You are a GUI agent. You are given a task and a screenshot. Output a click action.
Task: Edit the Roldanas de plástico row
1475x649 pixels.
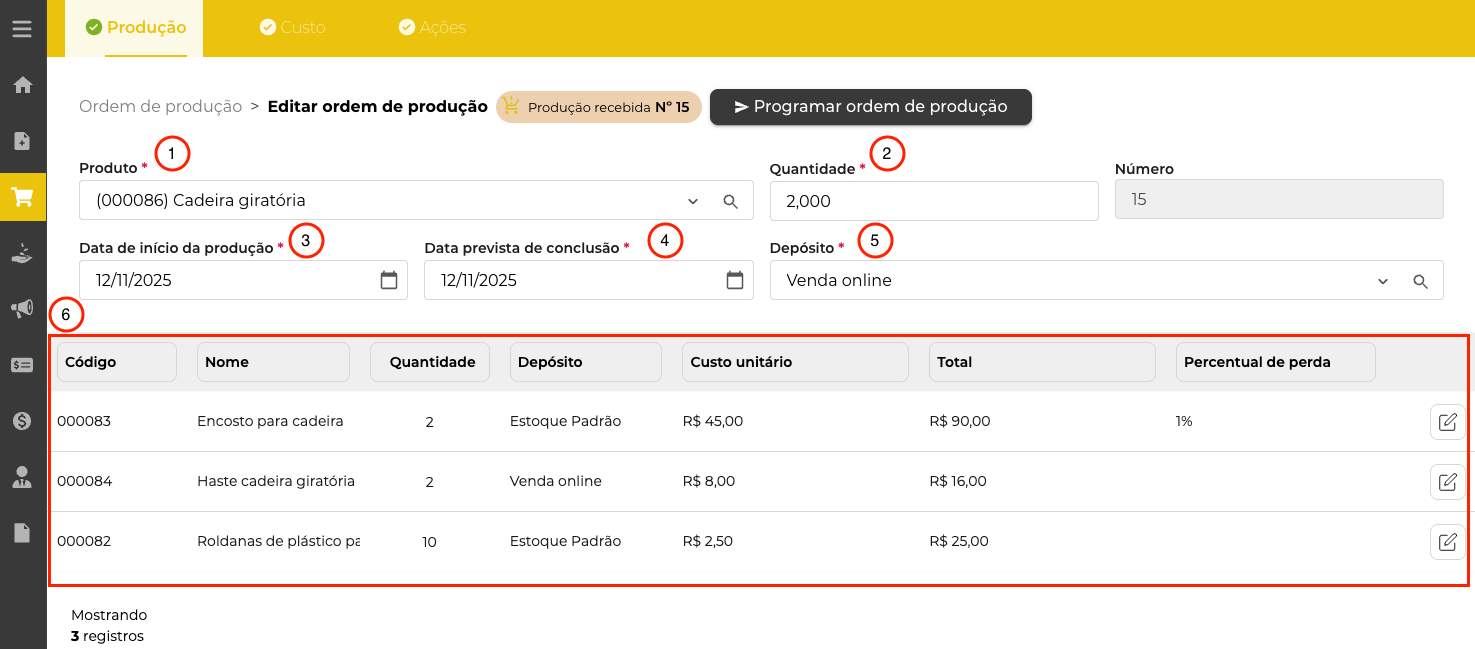(x=1447, y=542)
